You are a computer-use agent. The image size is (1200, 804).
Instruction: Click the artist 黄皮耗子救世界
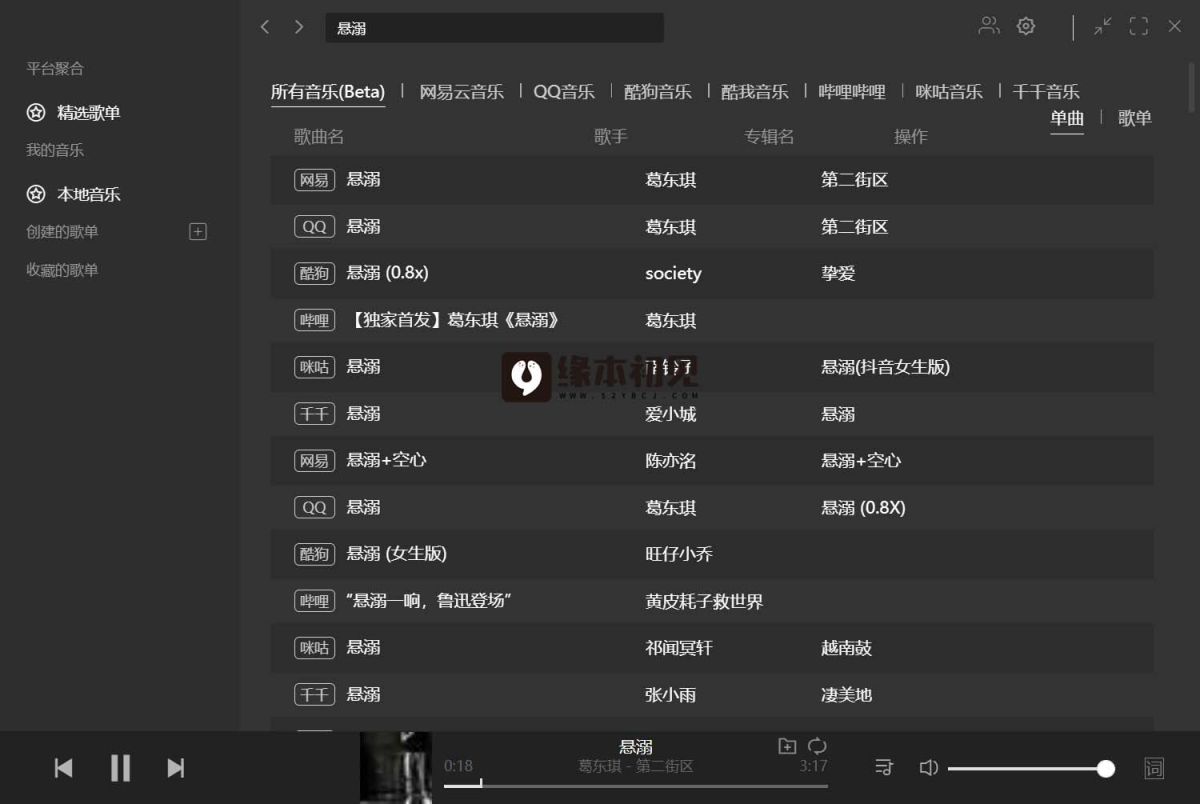tap(704, 601)
